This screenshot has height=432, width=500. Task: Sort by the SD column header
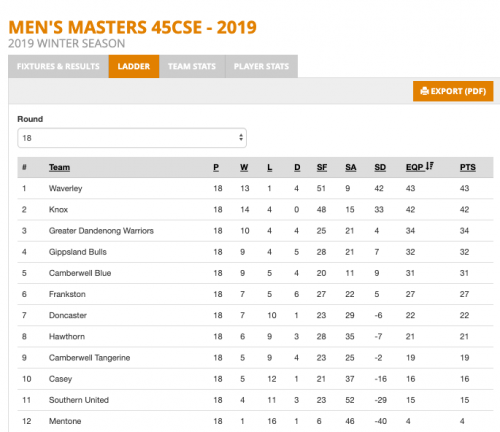click(x=380, y=167)
